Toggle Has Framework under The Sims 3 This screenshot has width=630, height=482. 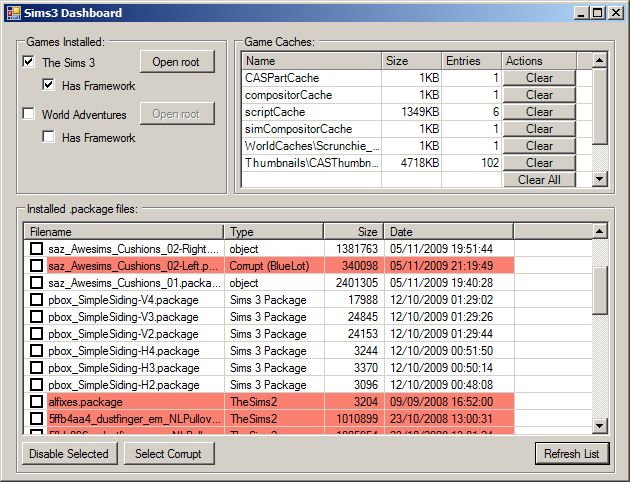pyautogui.click(x=48, y=85)
